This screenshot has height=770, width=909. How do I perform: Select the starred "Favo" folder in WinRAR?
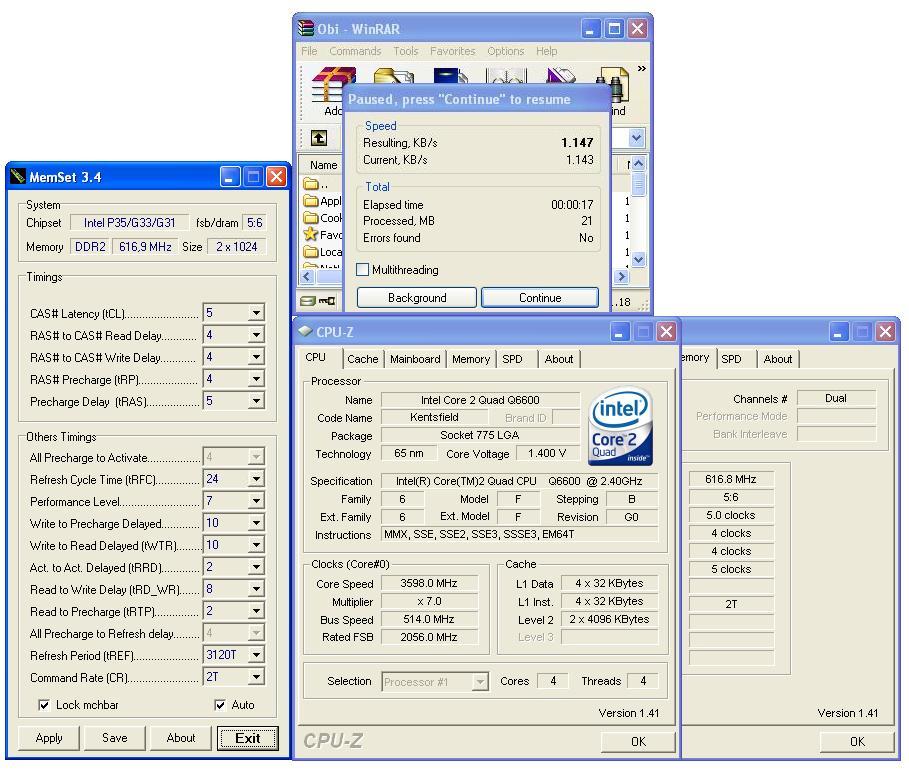pos(323,235)
